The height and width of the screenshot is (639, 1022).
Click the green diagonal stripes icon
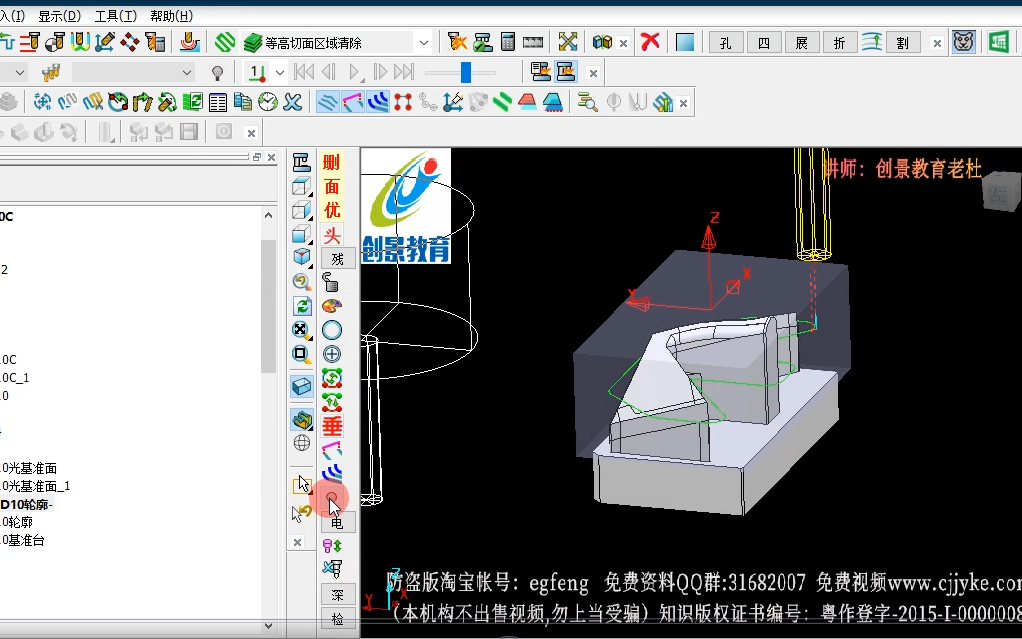pos(503,102)
